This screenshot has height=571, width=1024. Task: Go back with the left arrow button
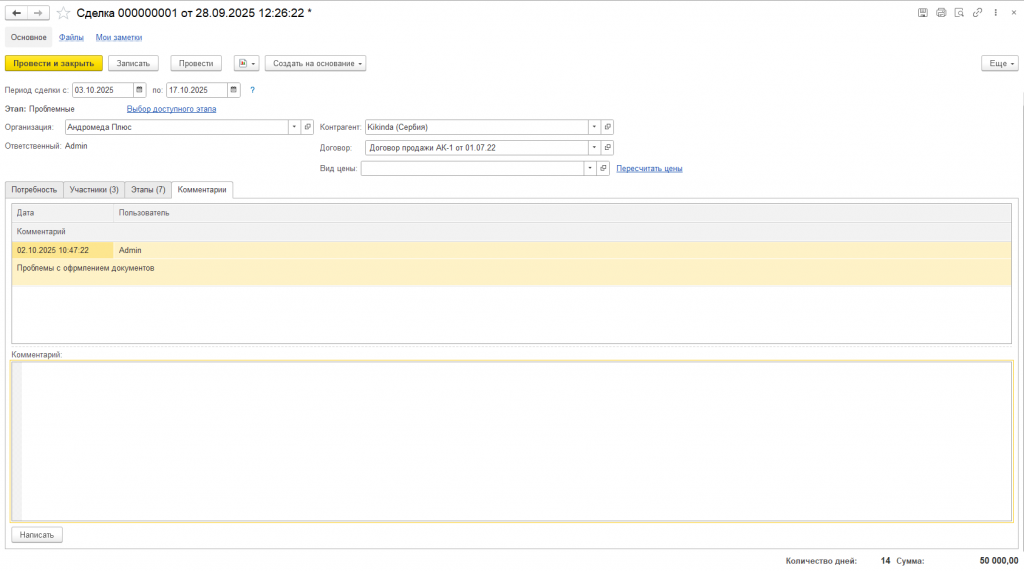coord(16,13)
